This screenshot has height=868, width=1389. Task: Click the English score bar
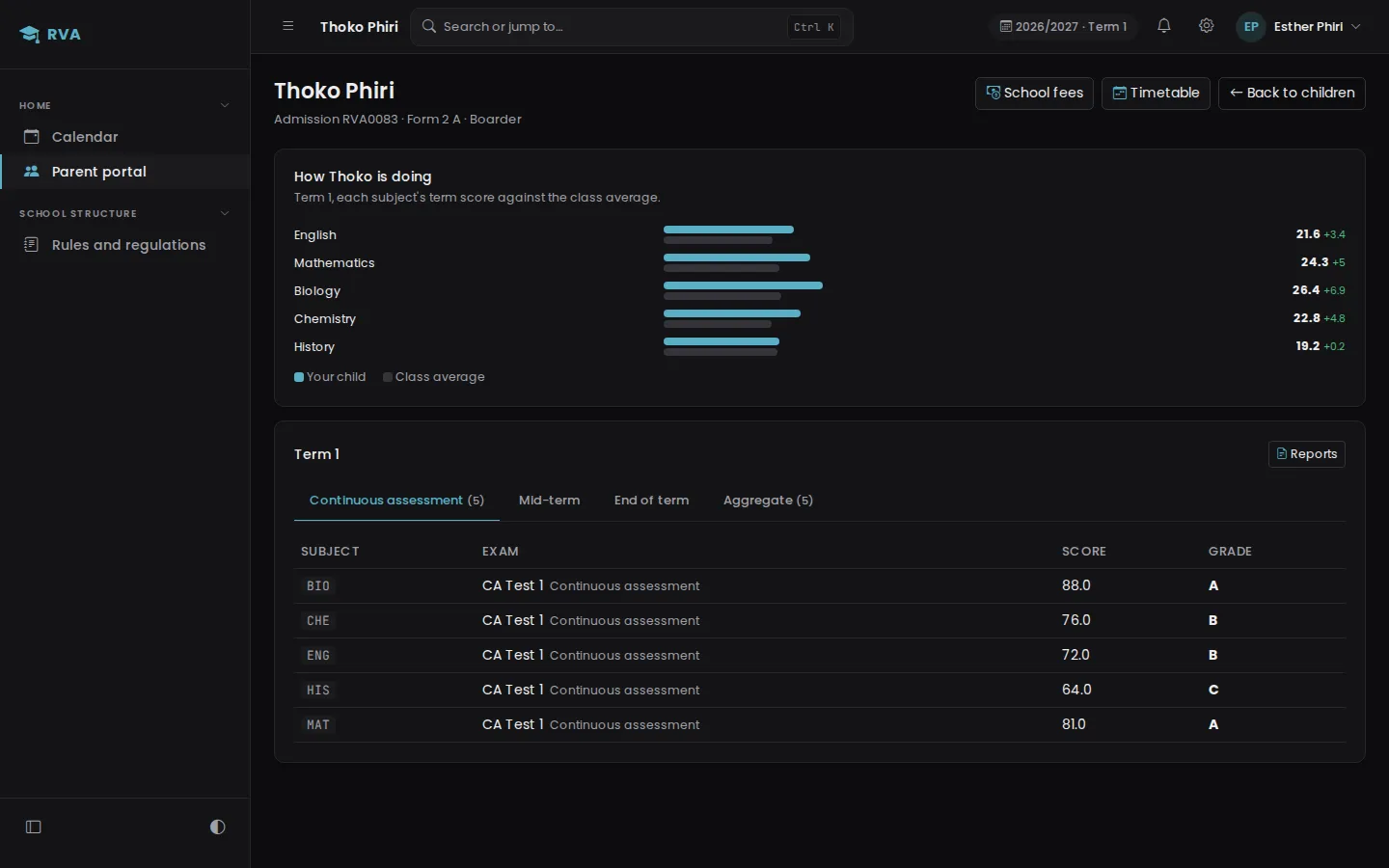pyautogui.click(x=728, y=230)
